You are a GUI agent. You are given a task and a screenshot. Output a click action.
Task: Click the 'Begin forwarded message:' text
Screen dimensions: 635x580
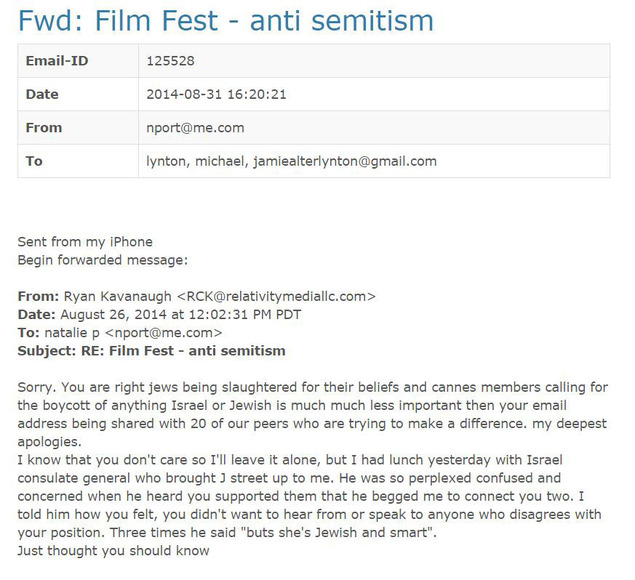click(x=103, y=260)
